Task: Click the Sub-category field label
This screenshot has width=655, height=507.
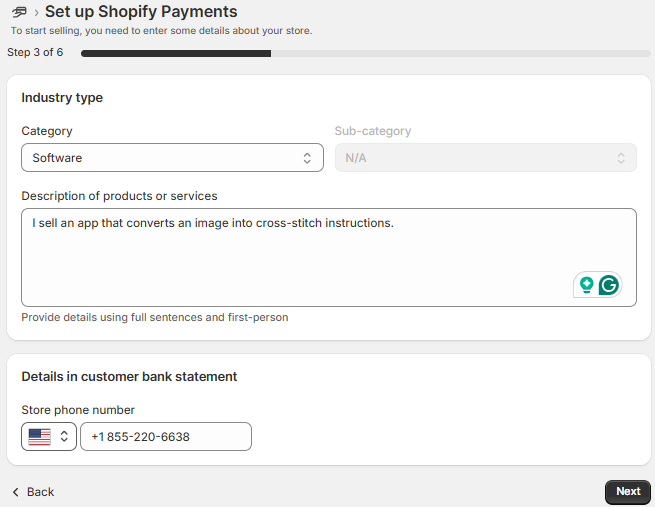Action: [x=373, y=131]
